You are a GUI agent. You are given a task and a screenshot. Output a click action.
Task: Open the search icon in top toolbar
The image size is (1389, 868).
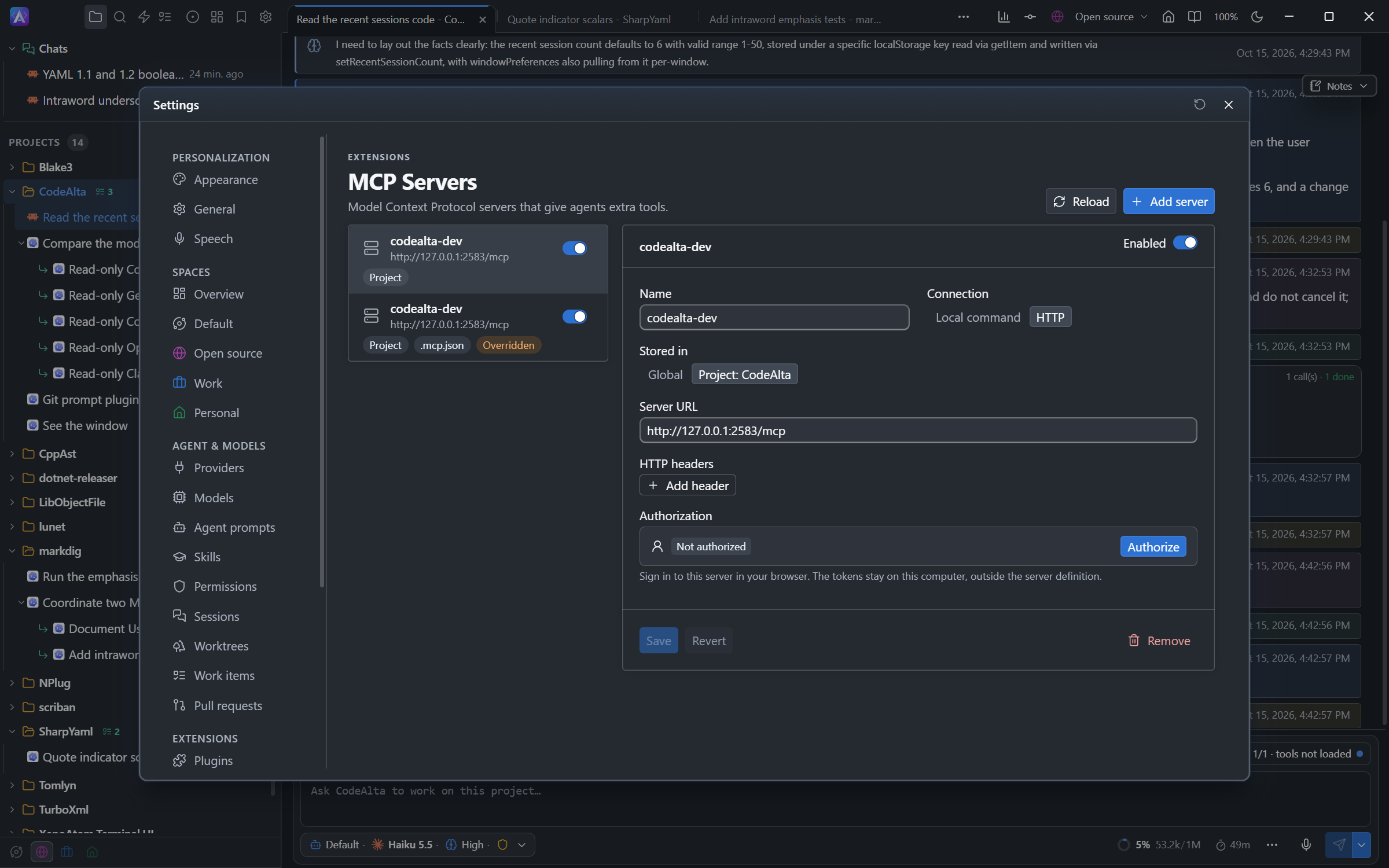click(x=120, y=17)
